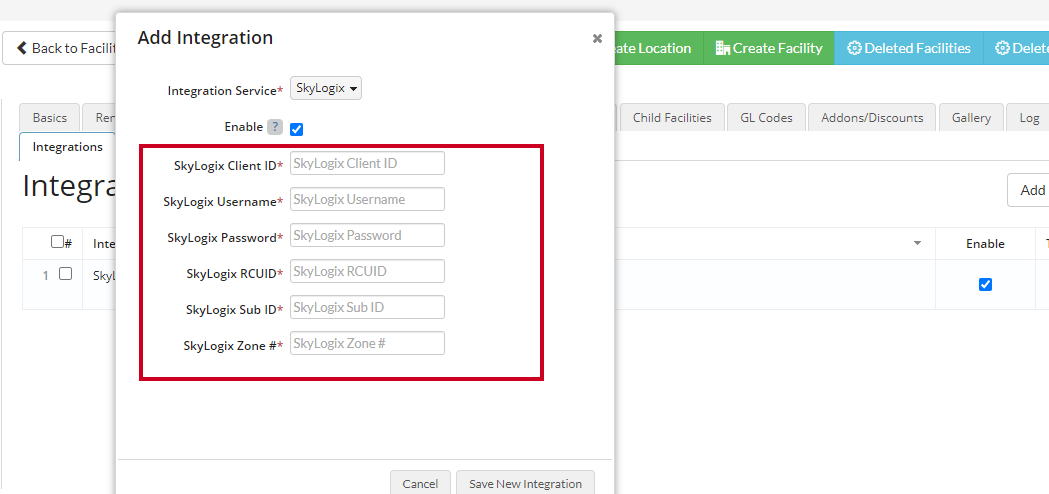Click the Add button beside Integrations heading
Screen dimensions: 1049x494
pos(1029,190)
